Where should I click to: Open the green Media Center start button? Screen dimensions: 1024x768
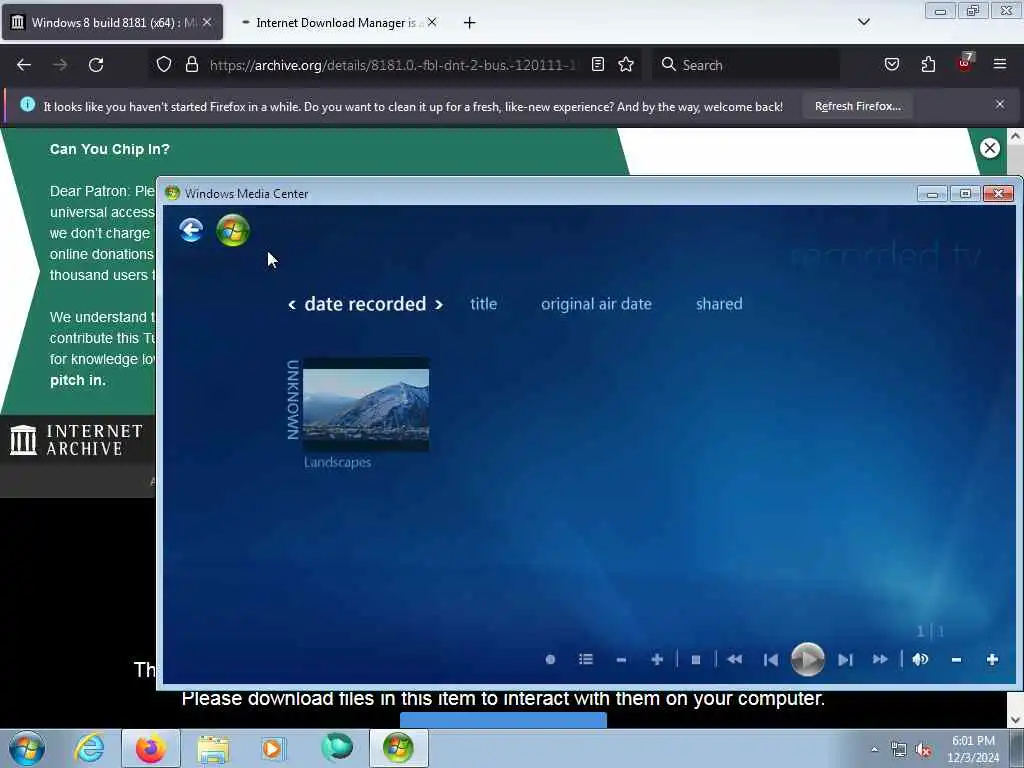pyautogui.click(x=233, y=230)
